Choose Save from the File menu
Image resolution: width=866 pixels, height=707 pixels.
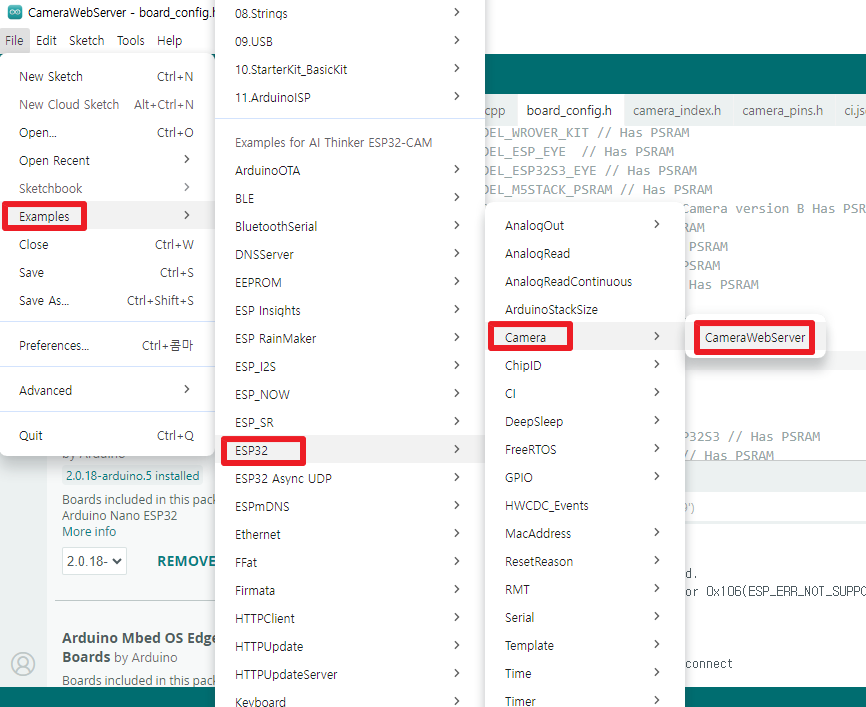(107, 272)
